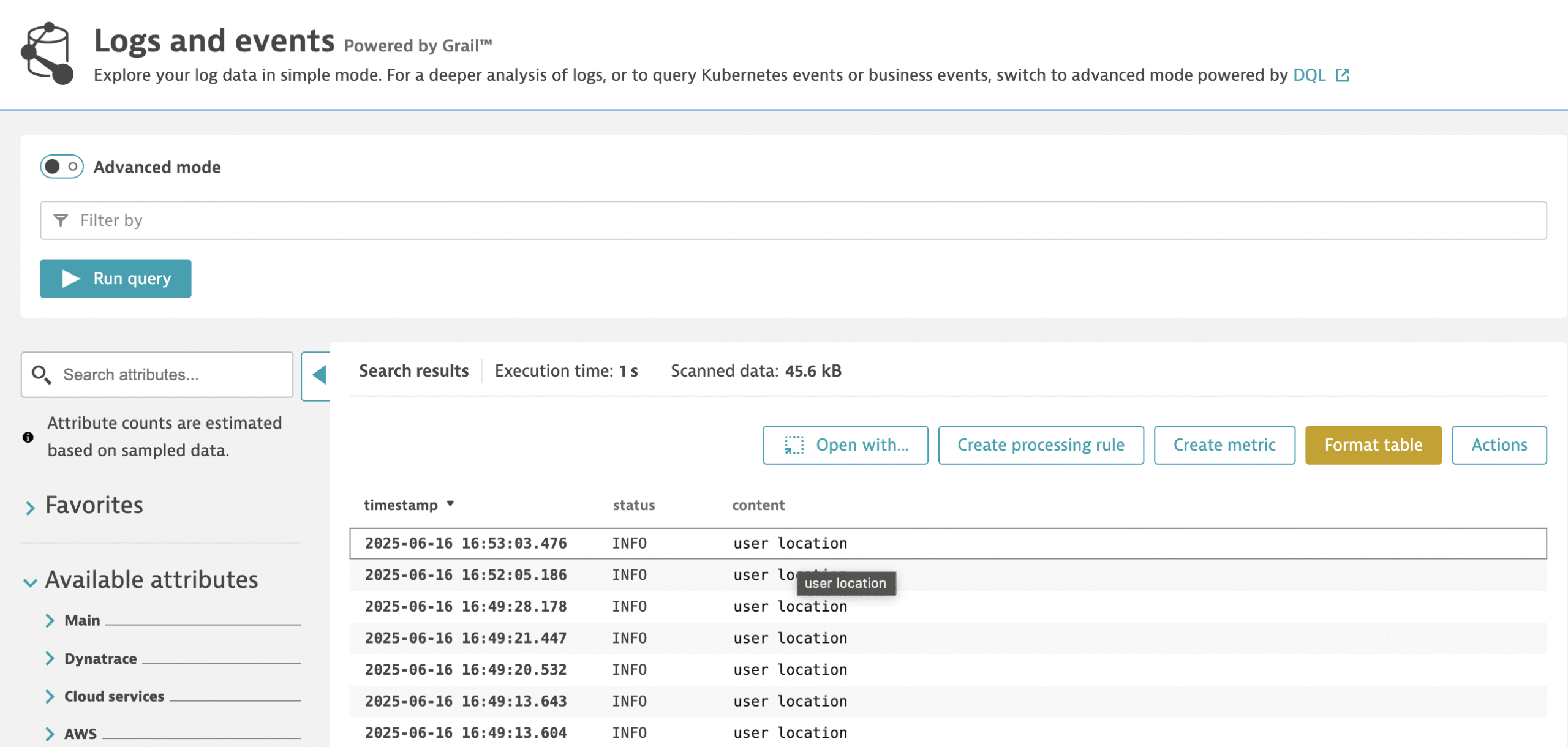Click the search magnifier icon in attributes
Image resolution: width=1568 pixels, height=747 pixels.
pos(41,375)
